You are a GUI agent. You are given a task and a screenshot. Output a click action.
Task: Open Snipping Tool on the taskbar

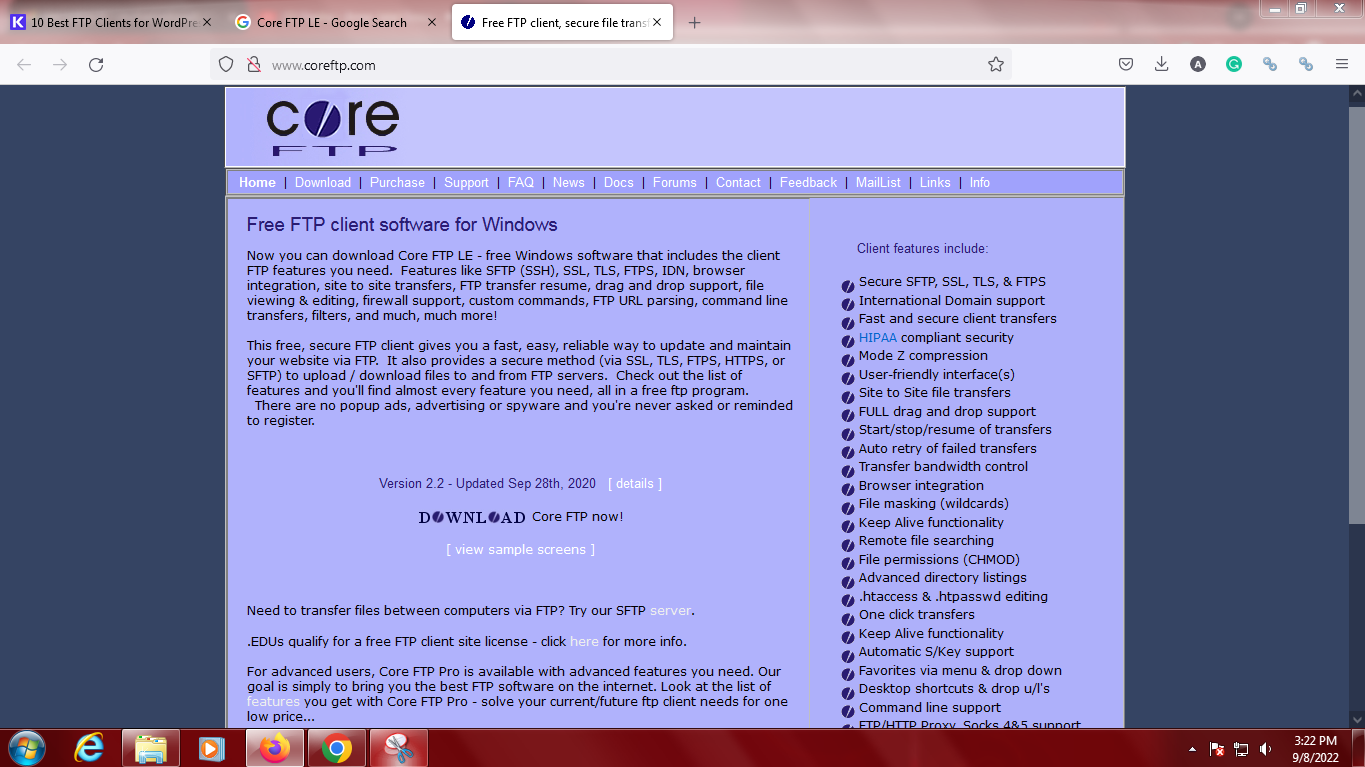(399, 748)
